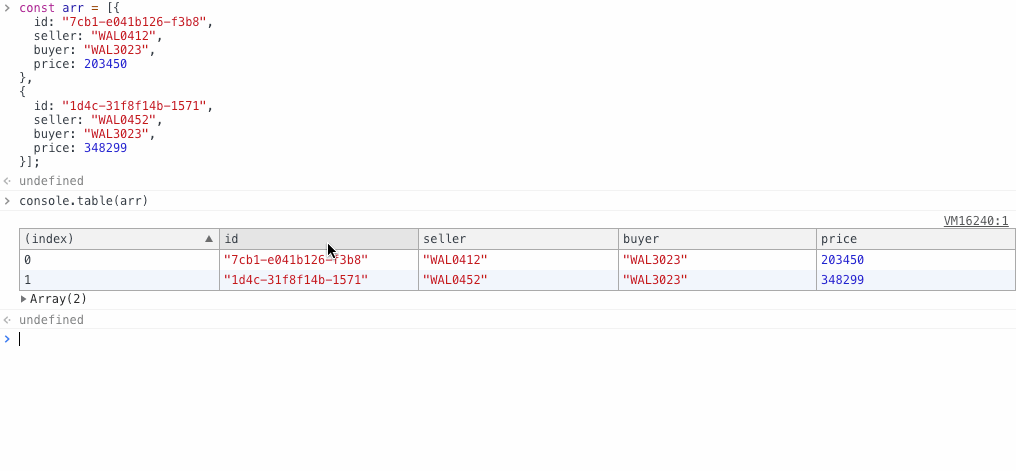Sort table by the (index) column arrow
The height and width of the screenshot is (471, 1016).
pyautogui.click(x=209, y=239)
